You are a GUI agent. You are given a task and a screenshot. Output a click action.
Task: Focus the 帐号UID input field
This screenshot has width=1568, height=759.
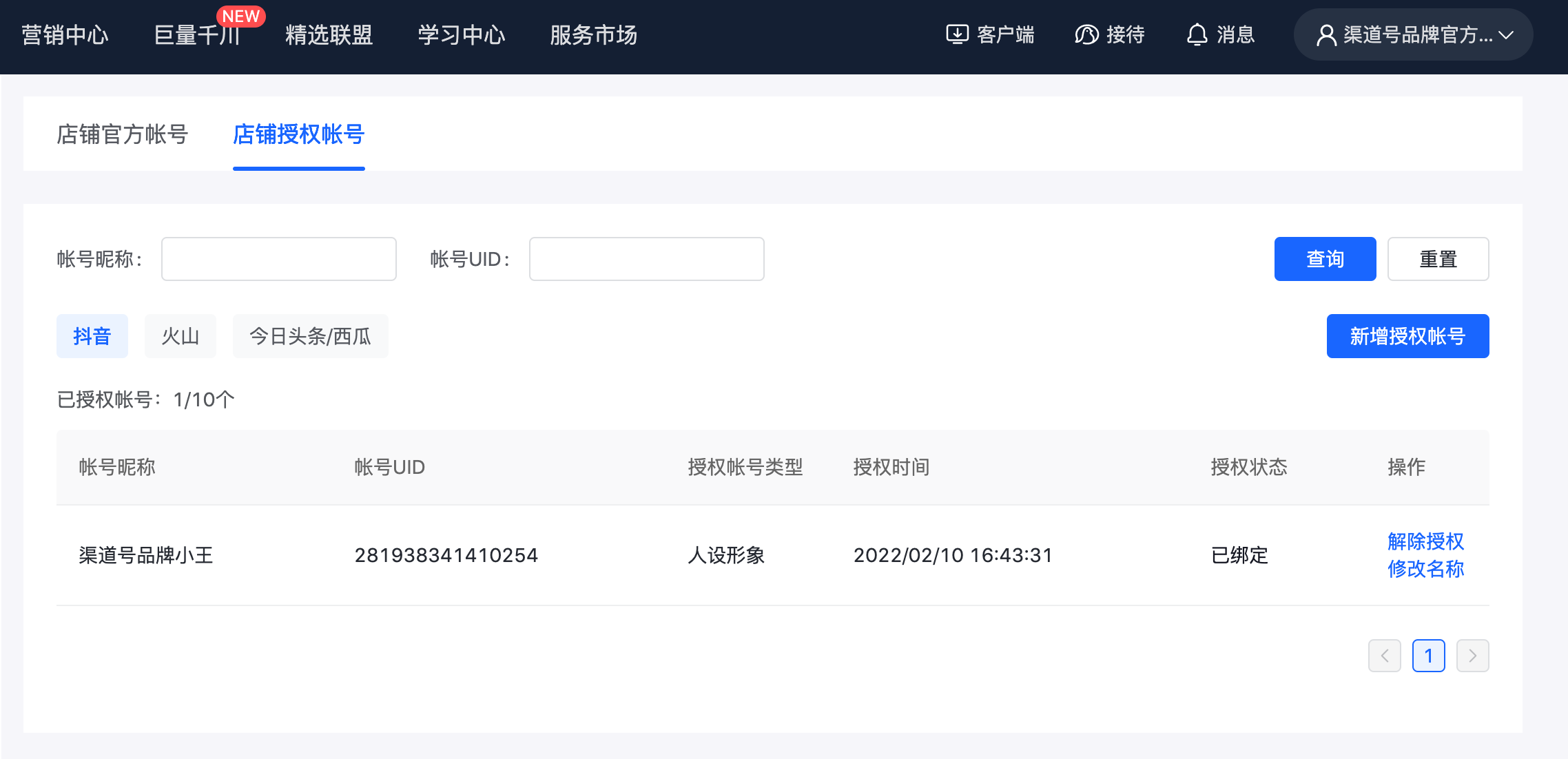point(646,259)
